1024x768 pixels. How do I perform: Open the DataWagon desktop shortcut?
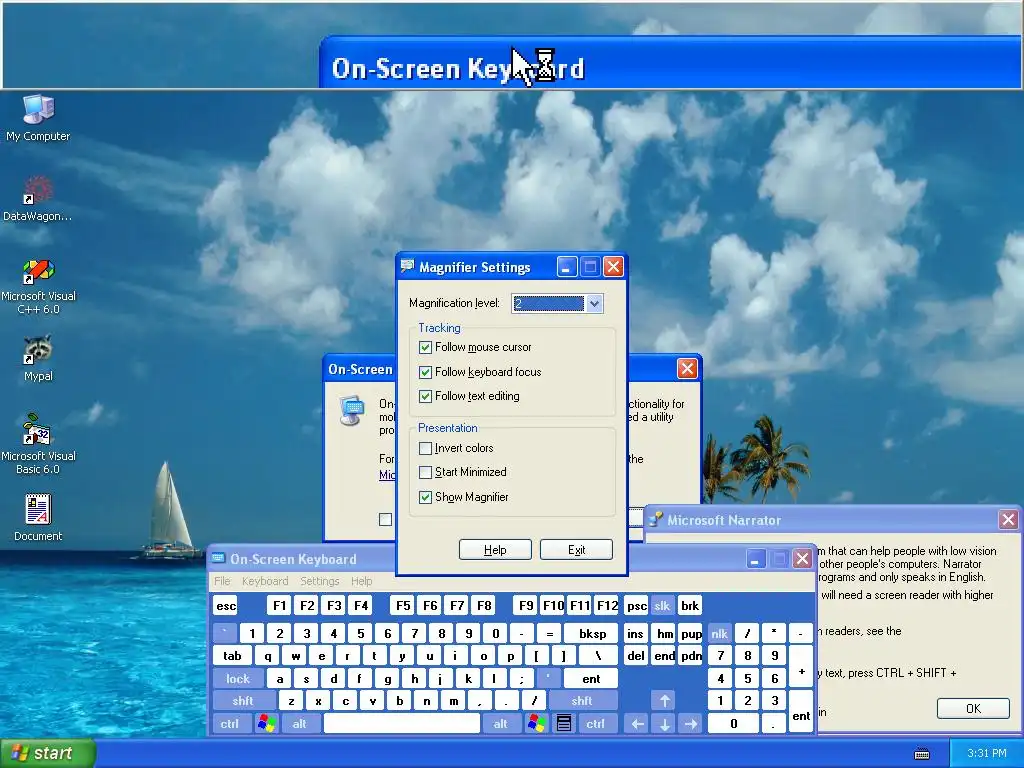(38, 198)
